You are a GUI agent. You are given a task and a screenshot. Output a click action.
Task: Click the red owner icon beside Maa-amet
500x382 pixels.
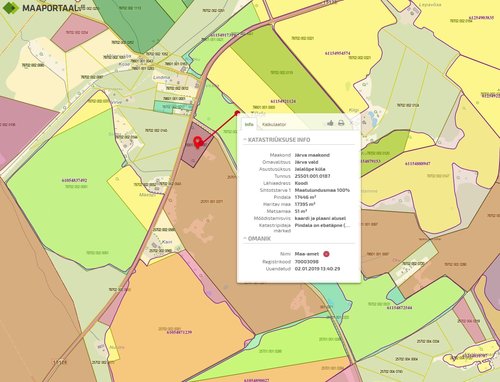(326, 254)
